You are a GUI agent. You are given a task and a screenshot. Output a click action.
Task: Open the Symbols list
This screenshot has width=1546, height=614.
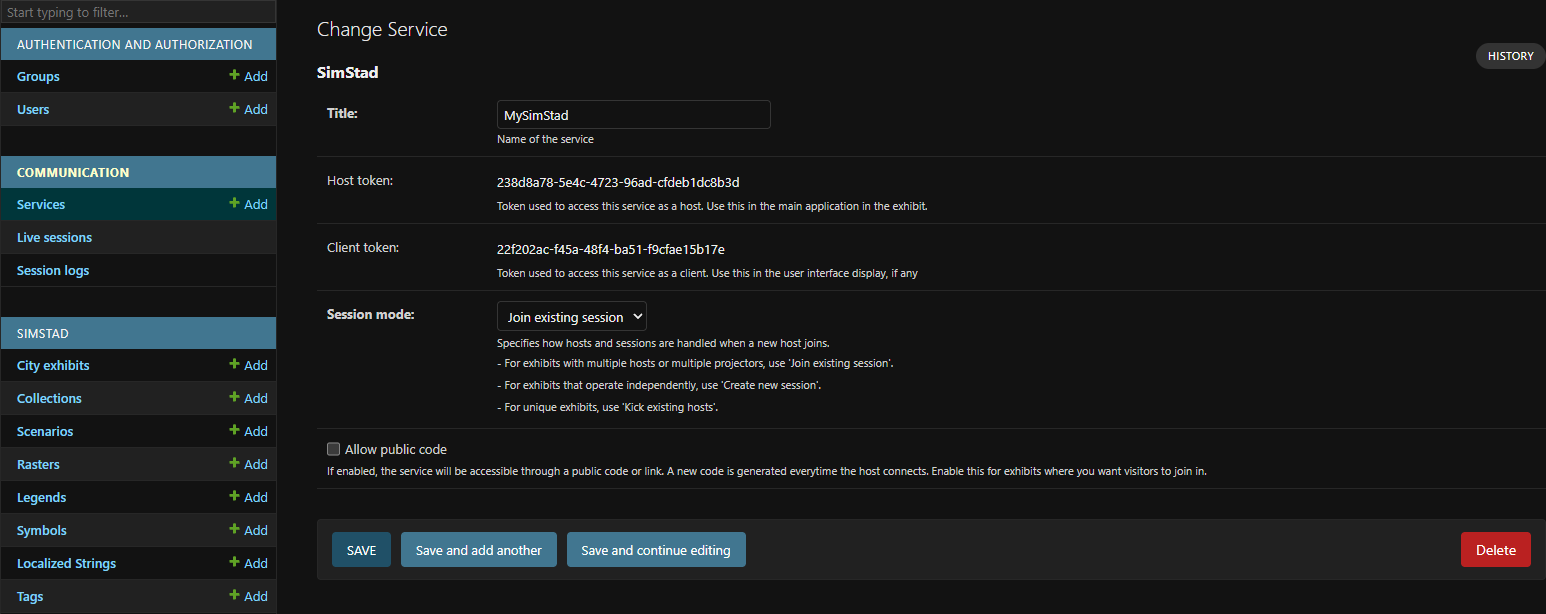click(x=42, y=530)
